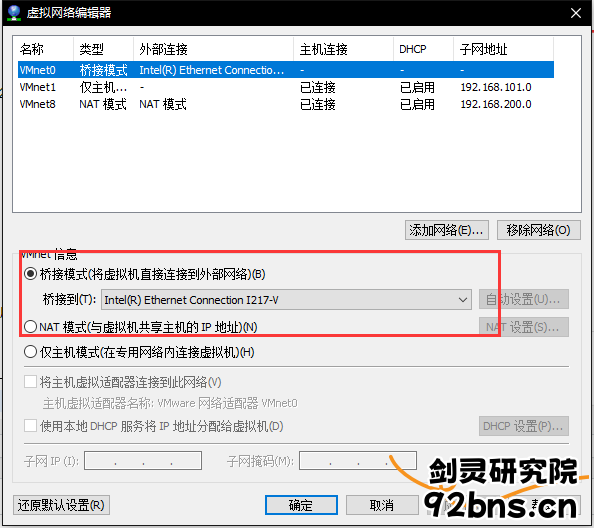Select the NAT 模式 radio button
This screenshot has width=594, height=528.
(30, 326)
